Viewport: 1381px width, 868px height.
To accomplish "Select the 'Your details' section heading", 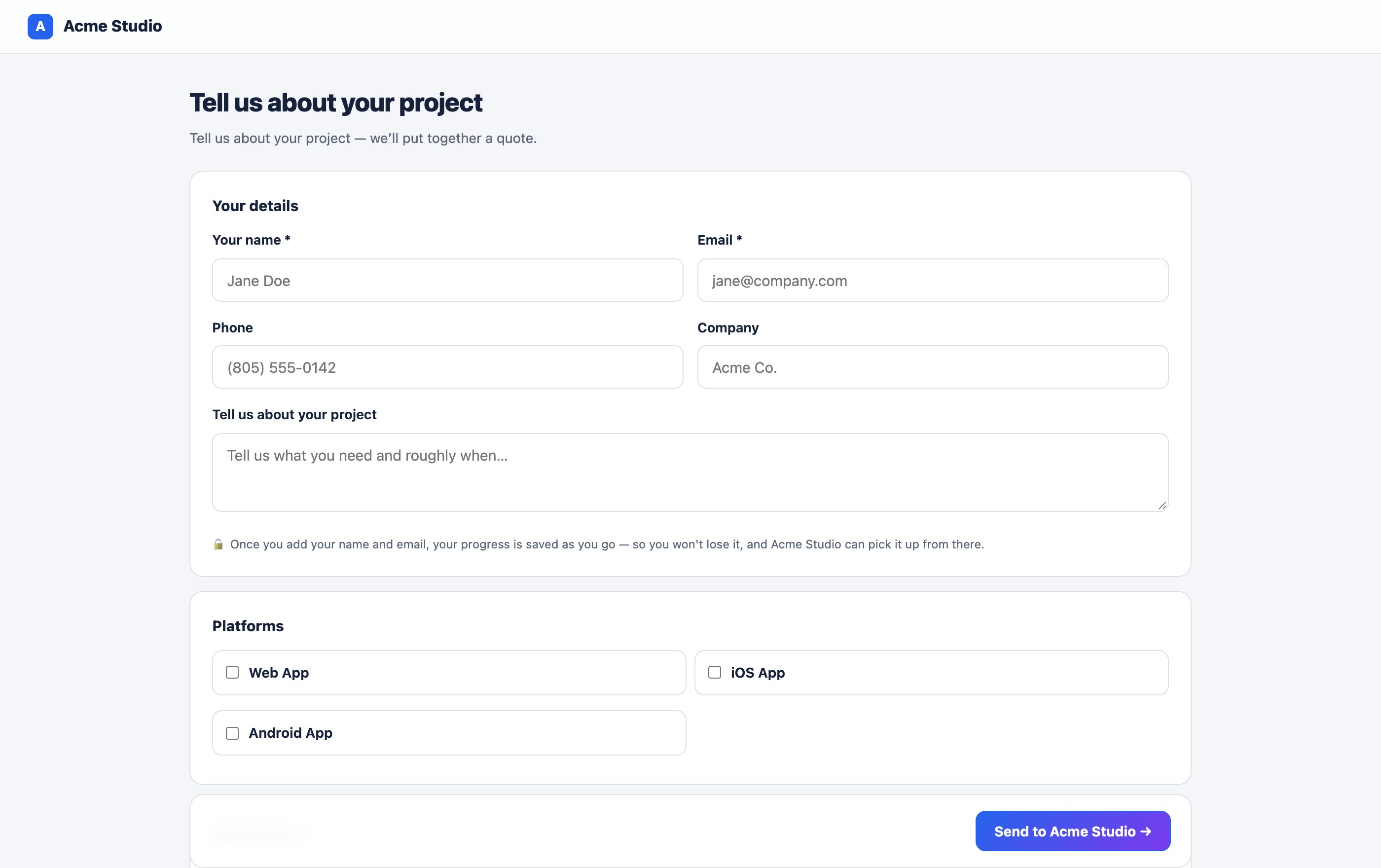I will point(255,206).
